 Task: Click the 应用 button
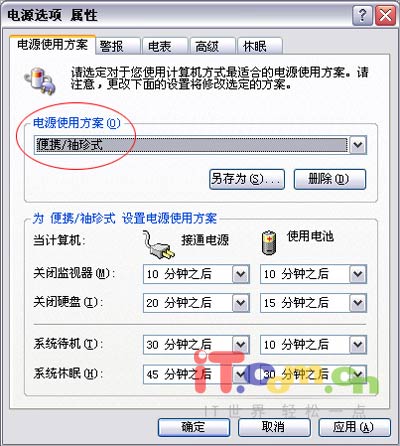click(354, 427)
